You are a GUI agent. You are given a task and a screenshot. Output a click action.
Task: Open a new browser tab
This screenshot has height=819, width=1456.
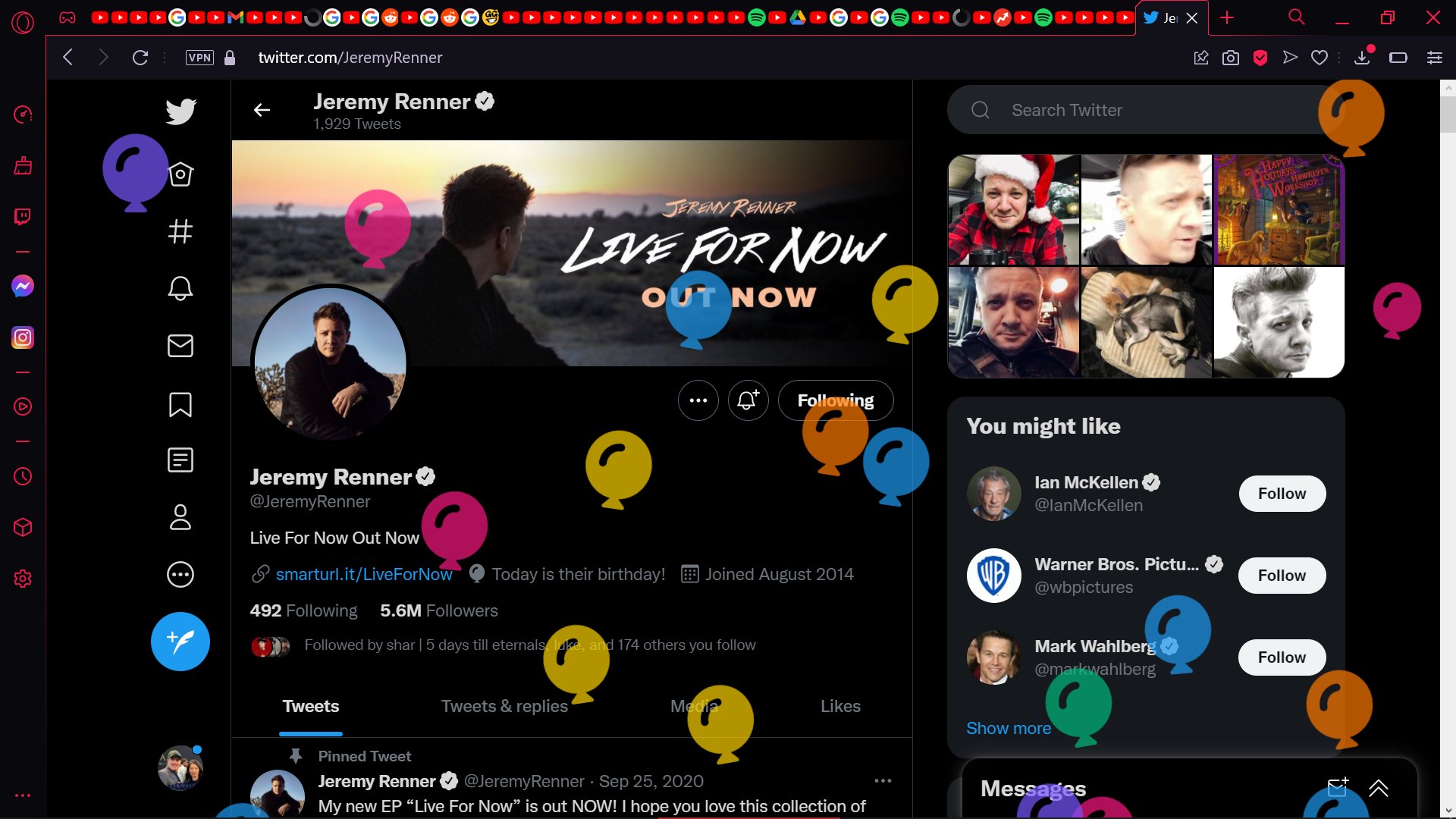pos(1227,17)
